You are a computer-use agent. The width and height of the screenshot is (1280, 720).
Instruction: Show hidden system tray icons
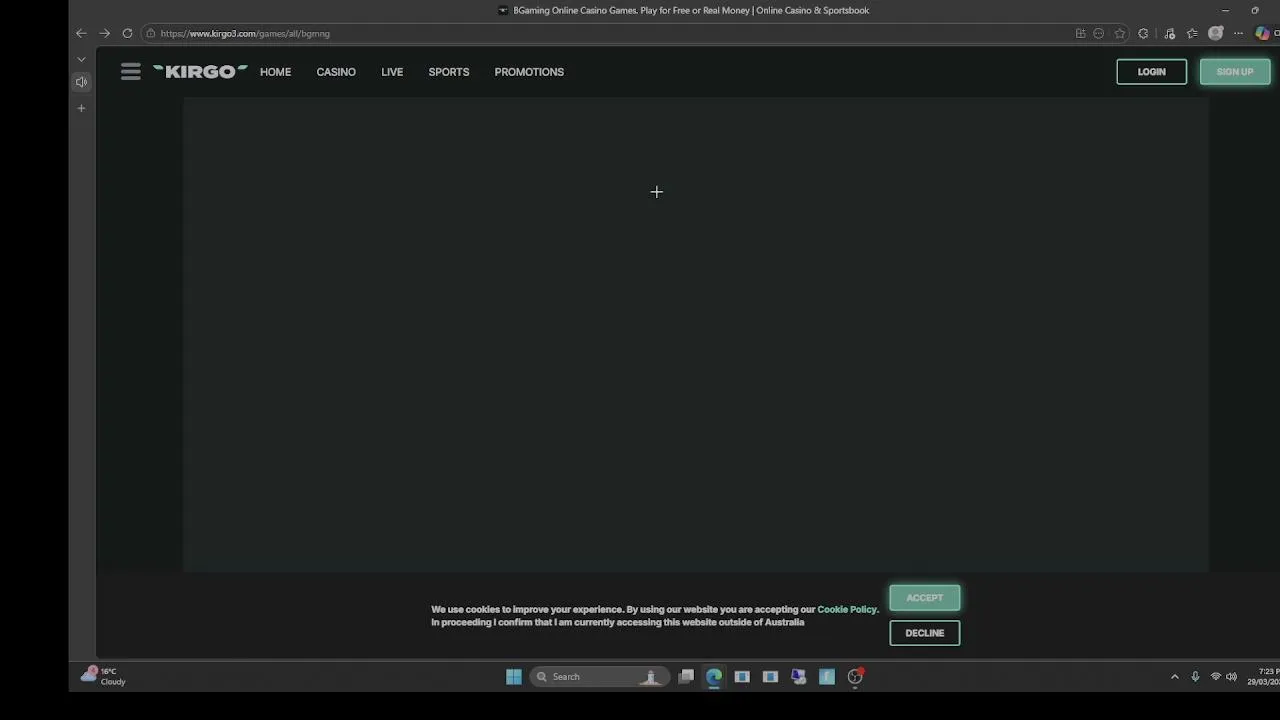point(1174,677)
